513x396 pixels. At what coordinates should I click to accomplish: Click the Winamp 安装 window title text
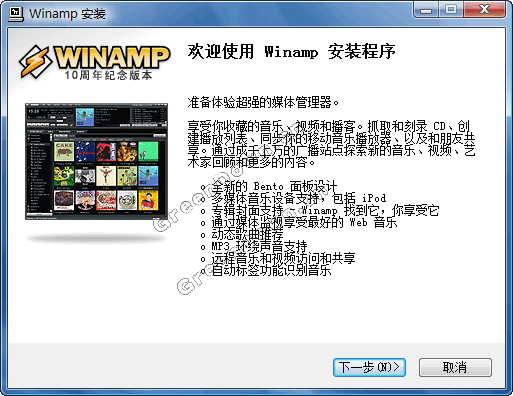coord(67,14)
